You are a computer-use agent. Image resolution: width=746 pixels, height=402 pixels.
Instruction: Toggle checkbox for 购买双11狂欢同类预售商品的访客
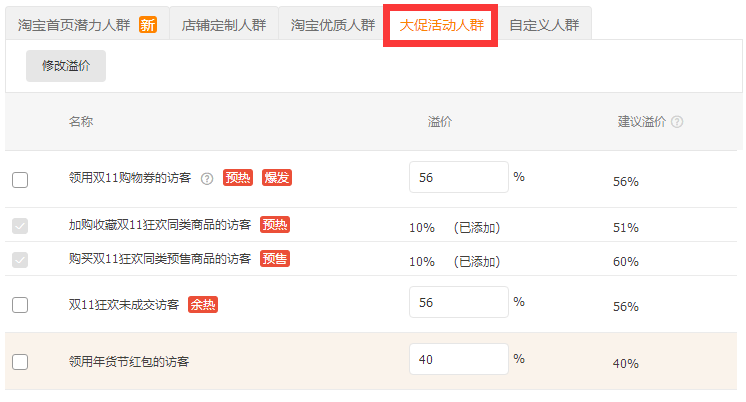click(x=20, y=260)
